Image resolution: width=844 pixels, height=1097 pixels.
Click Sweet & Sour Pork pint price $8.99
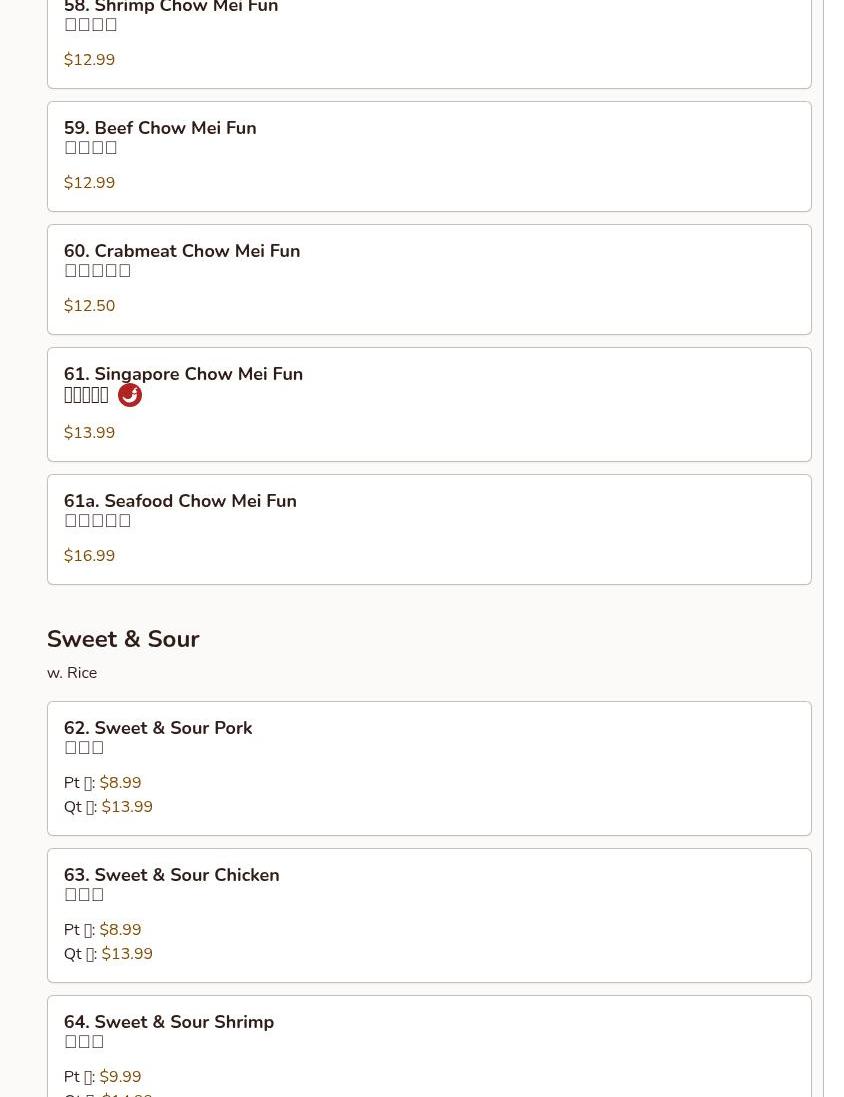120,783
